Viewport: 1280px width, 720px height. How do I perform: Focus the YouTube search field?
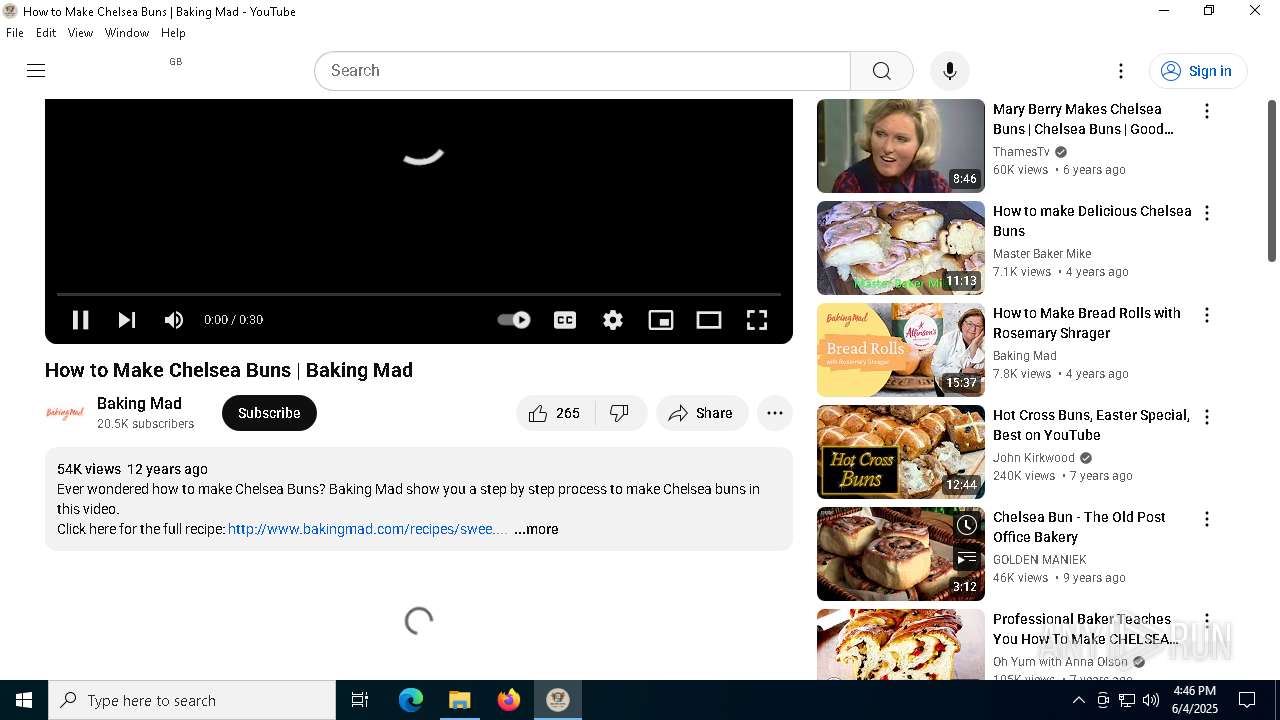[583, 71]
